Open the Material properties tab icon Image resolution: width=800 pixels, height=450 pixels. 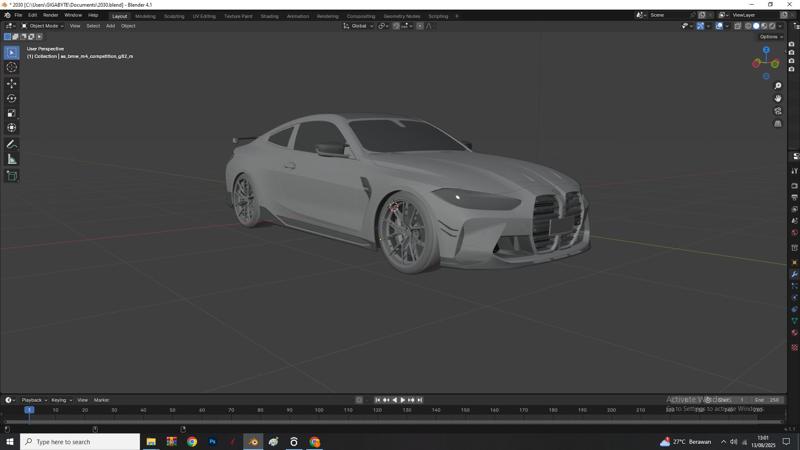click(794, 333)
